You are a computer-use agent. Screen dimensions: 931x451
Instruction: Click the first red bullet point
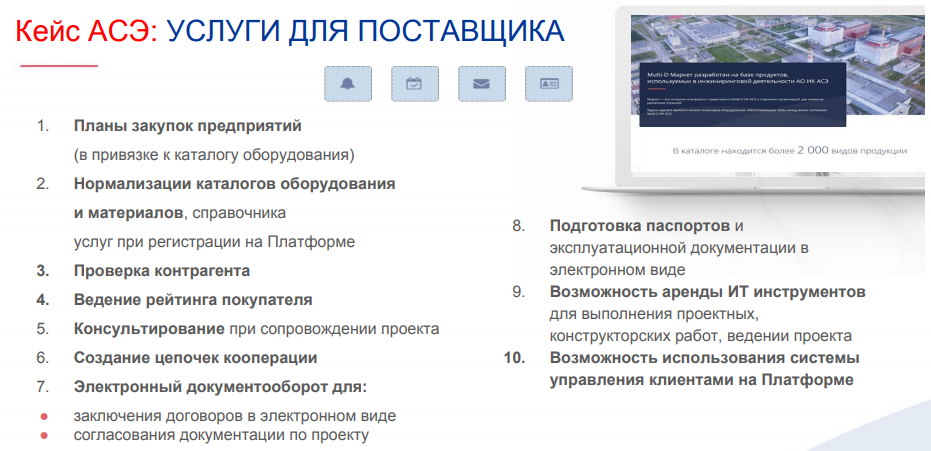44,416
